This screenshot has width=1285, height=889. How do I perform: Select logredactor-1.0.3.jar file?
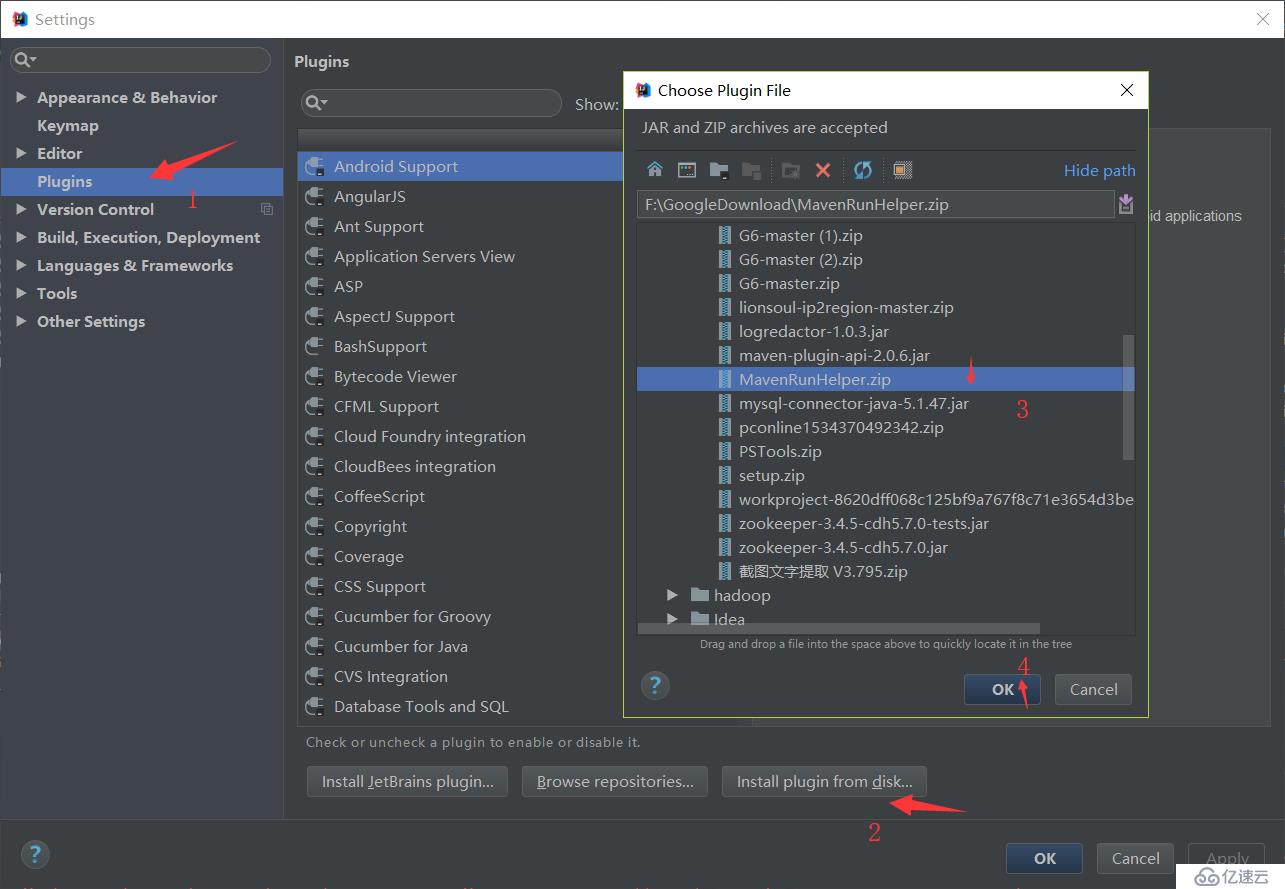click(813, 331)
